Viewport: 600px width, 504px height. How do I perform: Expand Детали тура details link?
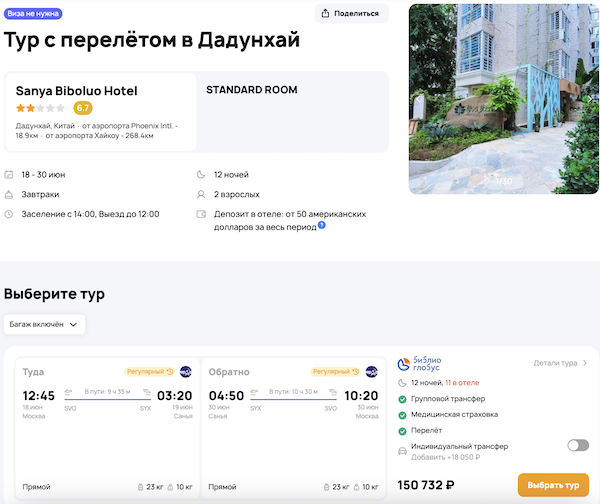click(560, 364)
